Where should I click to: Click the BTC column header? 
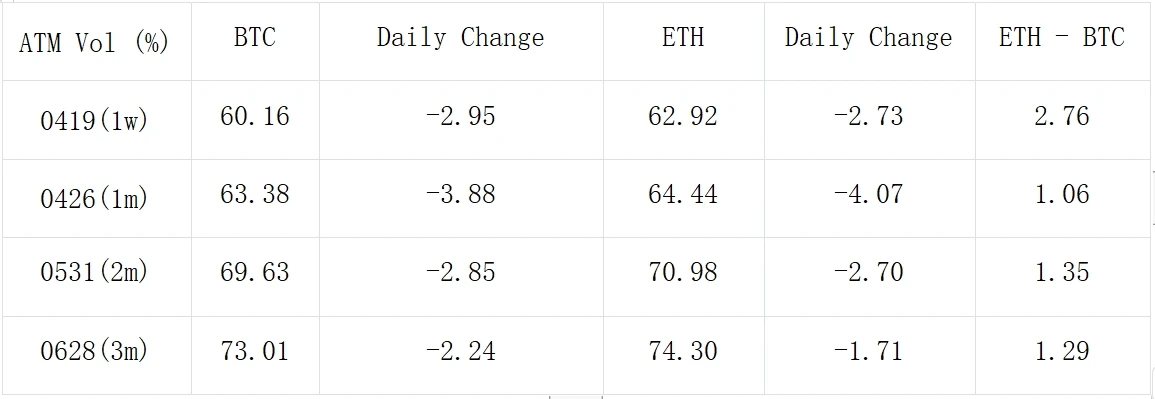coord(255,41)
